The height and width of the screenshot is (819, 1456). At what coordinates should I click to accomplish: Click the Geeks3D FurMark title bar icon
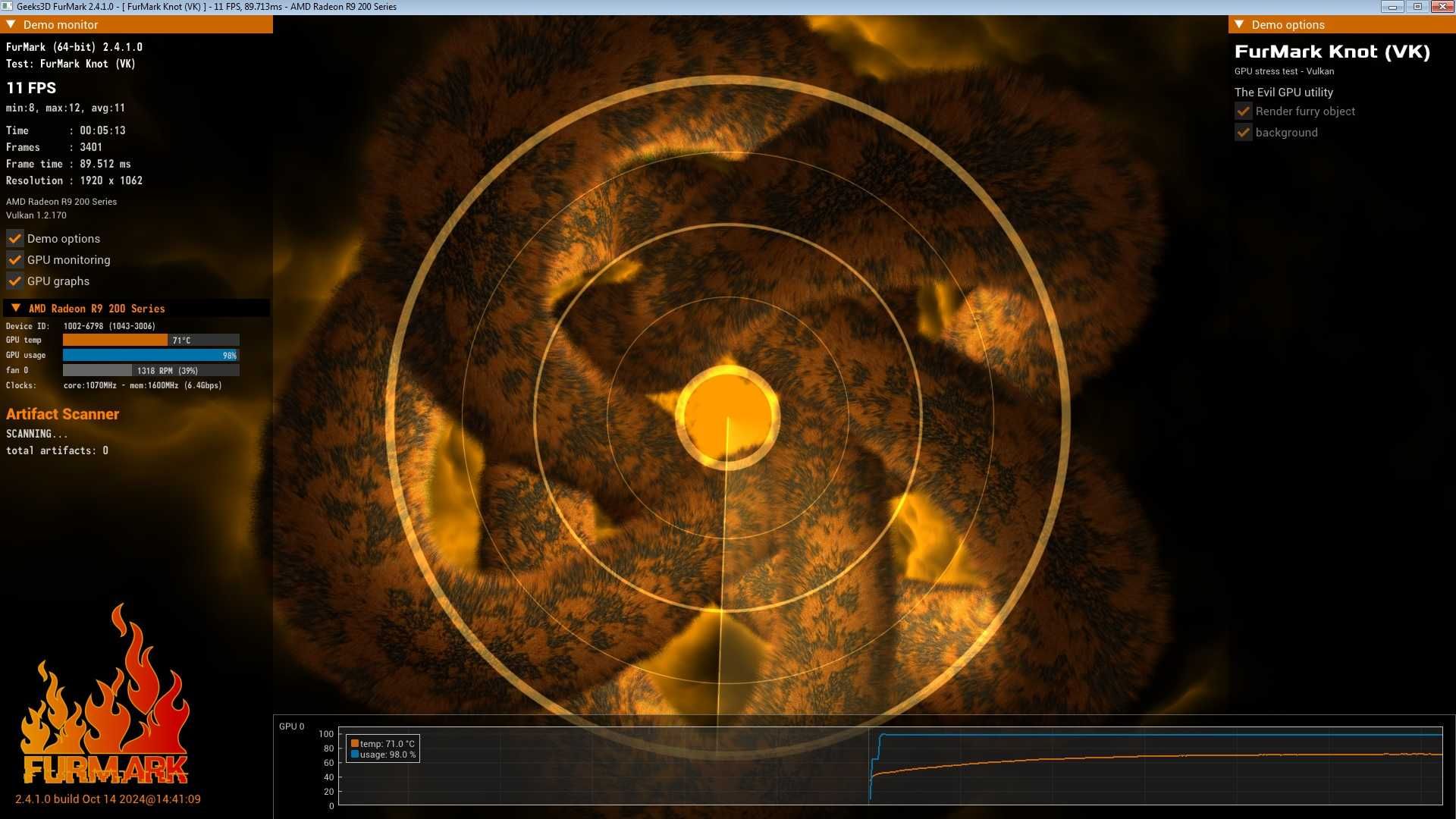(7, 7)
